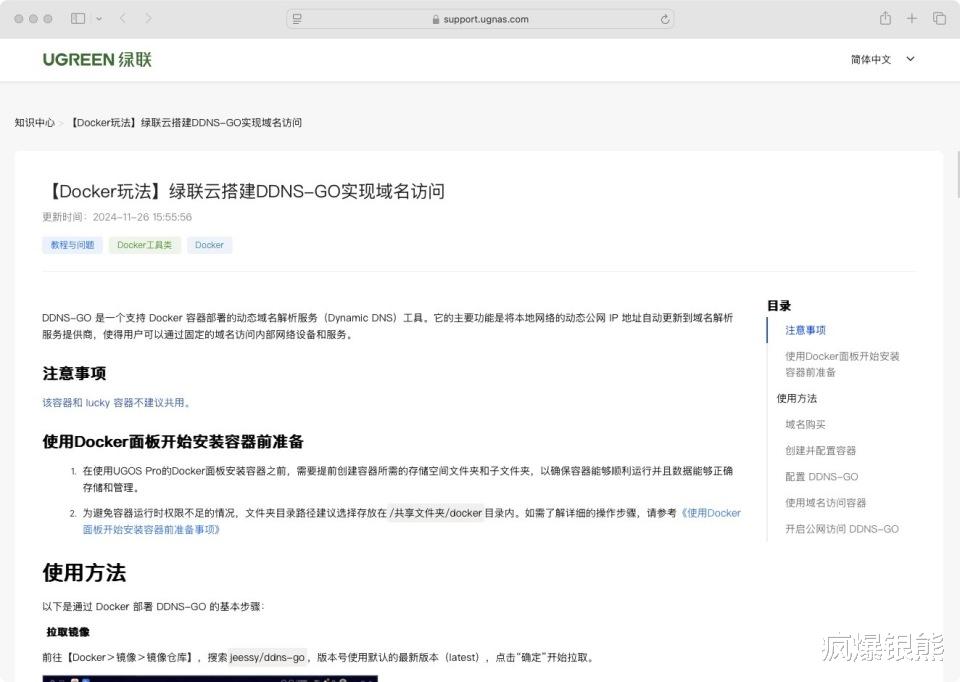Jump to 使用Docker面板开始安装容器前准备 in contents
This screenshot has width=960, height=682.
coord(842,364)
